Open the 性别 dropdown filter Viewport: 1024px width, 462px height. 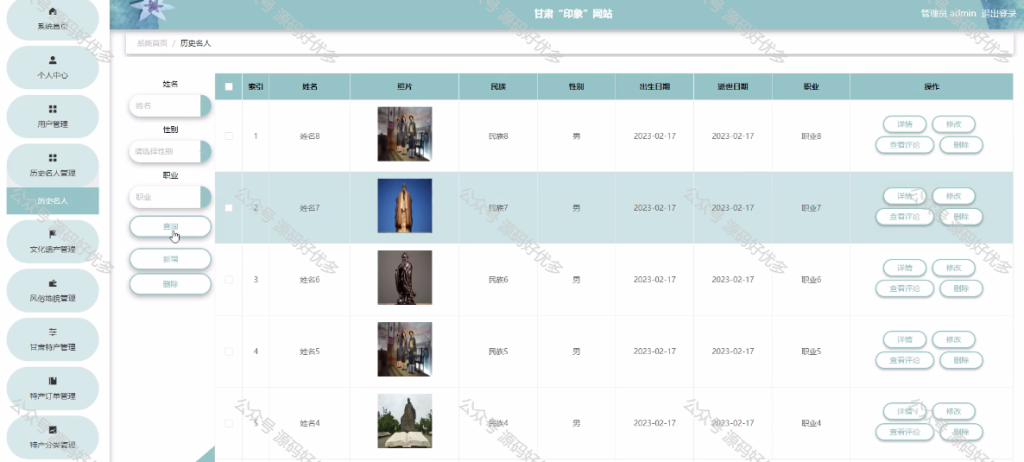[170, 151]
